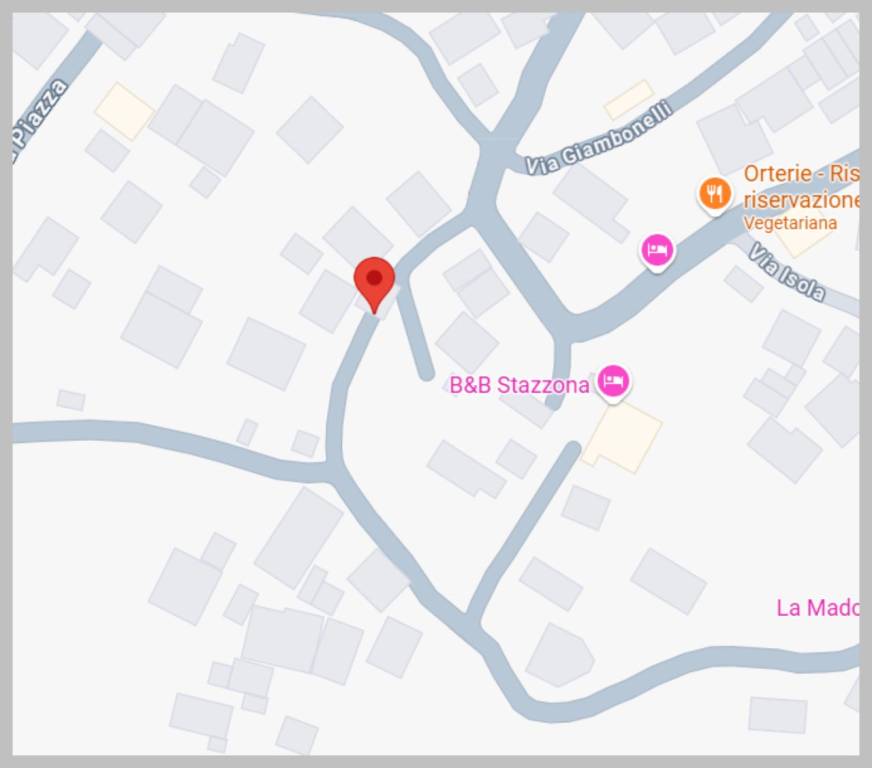
Task: Select the B&B Stazzona text label
Action: pyautogui.click(x=519, y=385)
